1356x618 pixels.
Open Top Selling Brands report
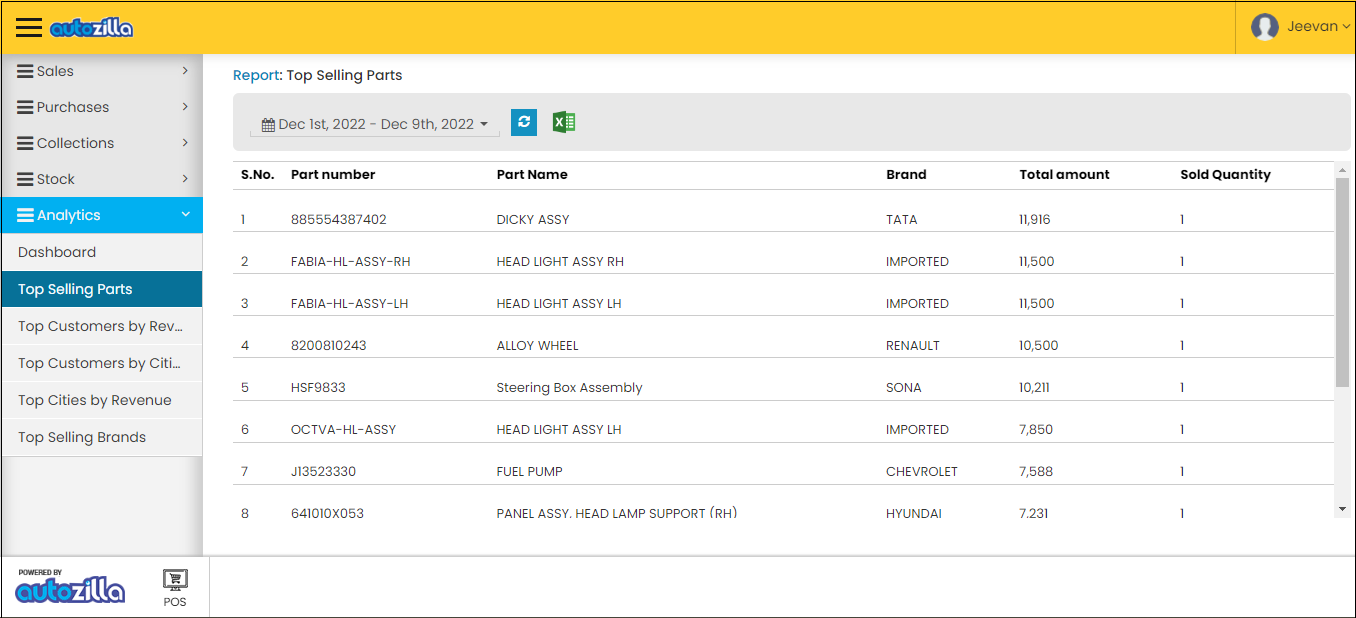pos(102,437)
